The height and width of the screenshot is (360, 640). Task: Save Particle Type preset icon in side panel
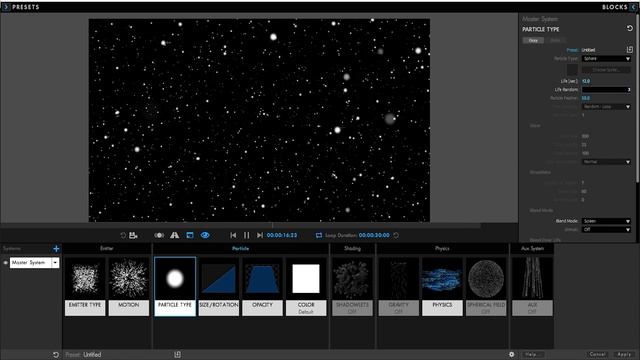coord(629,49)
